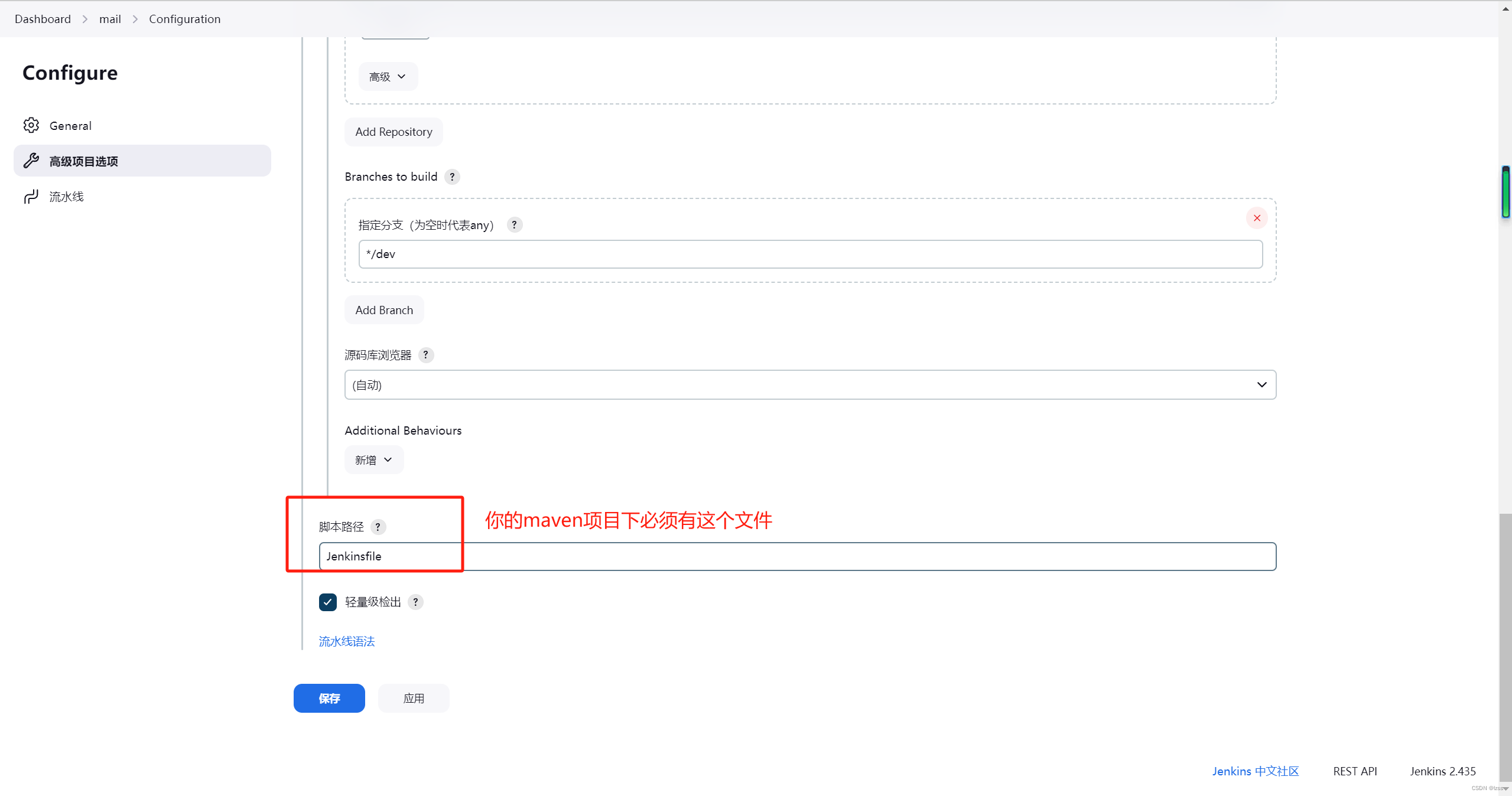Click help icon next to 轻量级检出
The width and height of the screenshot is (1512, 796).
[x=415, y=602]
